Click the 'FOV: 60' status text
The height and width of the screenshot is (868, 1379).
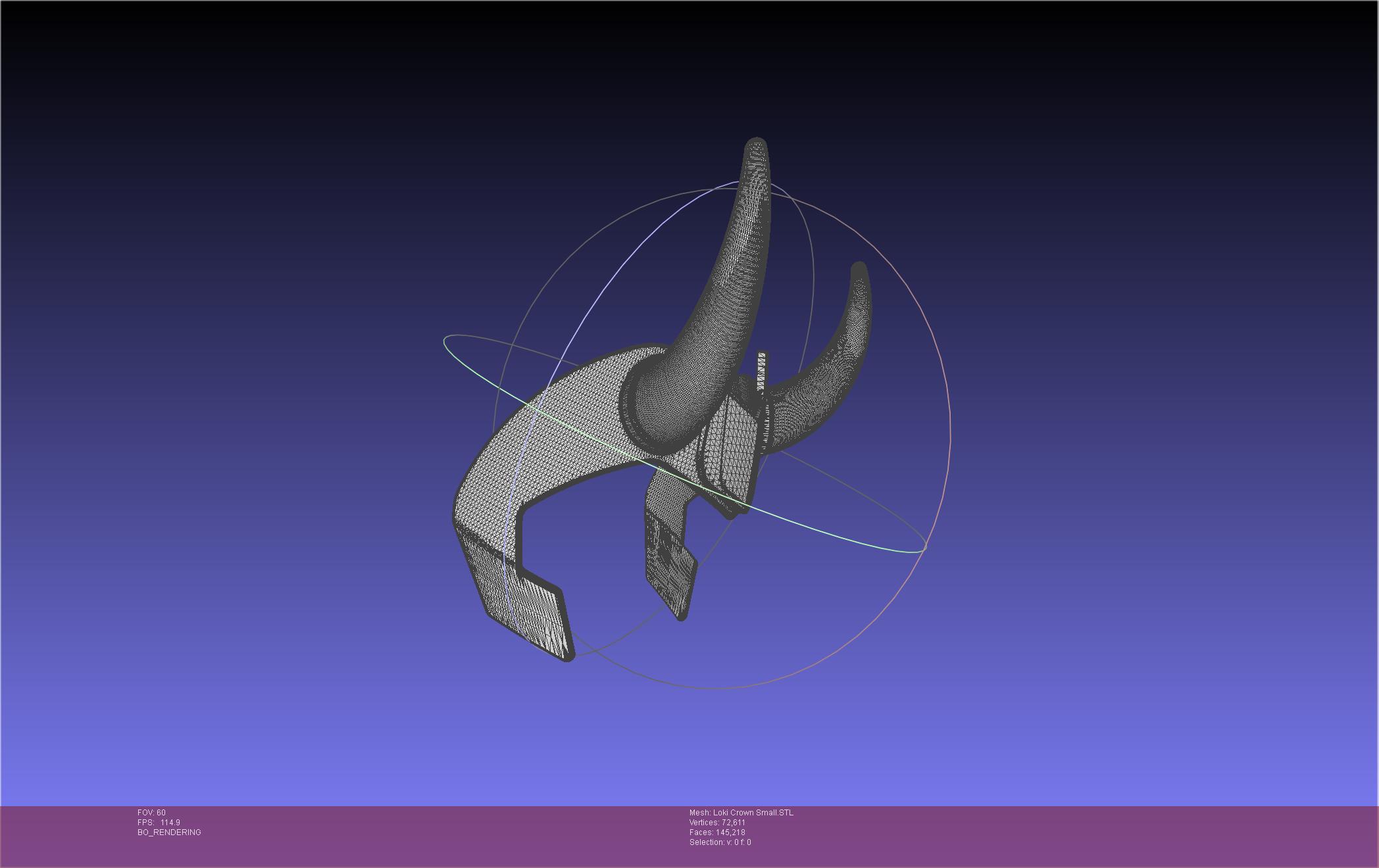[151, 813]
